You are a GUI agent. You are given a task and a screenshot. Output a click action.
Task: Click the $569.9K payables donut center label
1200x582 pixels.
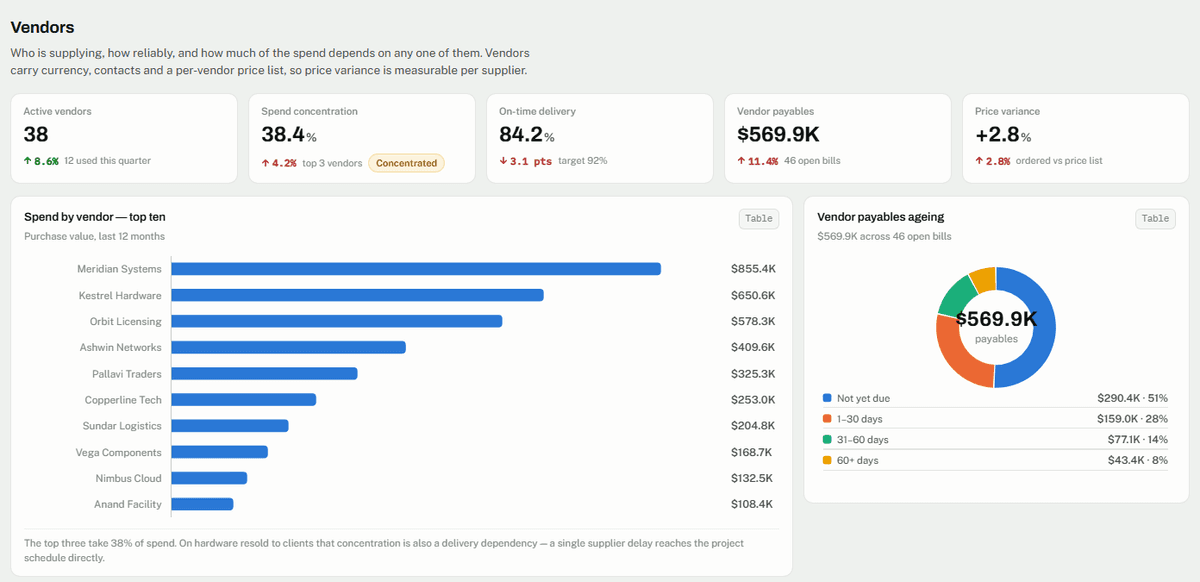click(x=996, y=320)
